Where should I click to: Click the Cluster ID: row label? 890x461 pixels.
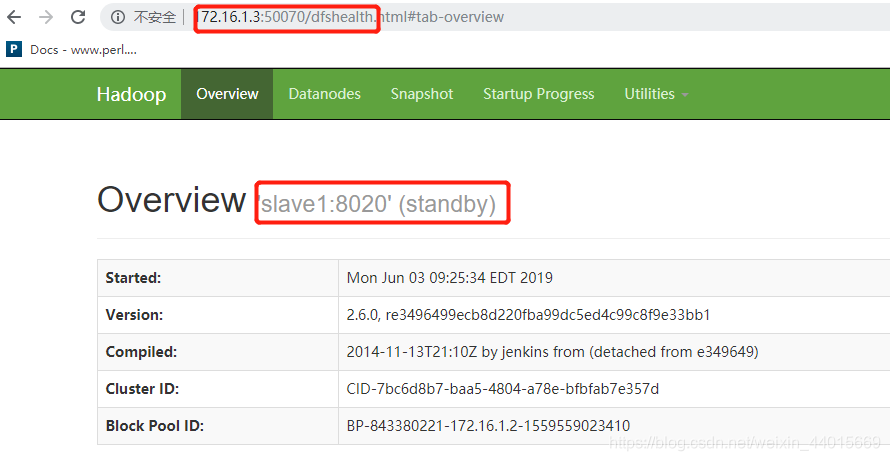coord(142,388)
